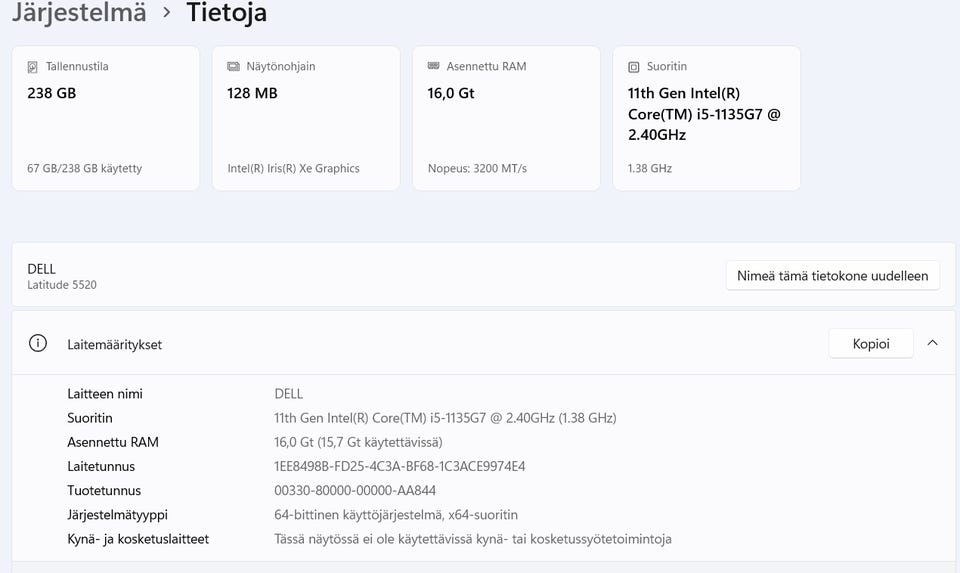Screen dimensions: 960x573
Task: Click the Järjestelmätyyppi value 64-bittinen käyttöjärjestelmä
Action: 396,515
